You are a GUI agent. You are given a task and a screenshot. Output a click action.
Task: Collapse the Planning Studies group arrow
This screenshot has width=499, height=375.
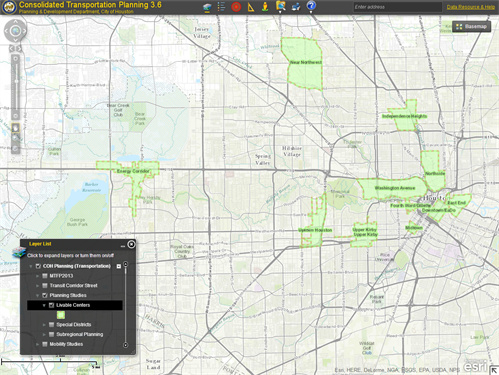(38, 295)
